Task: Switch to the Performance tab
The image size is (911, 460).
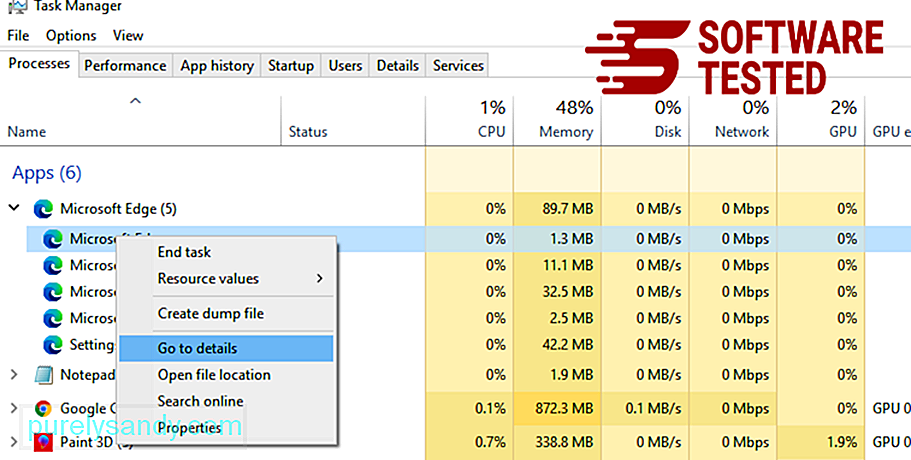Action: click(125, 66)
